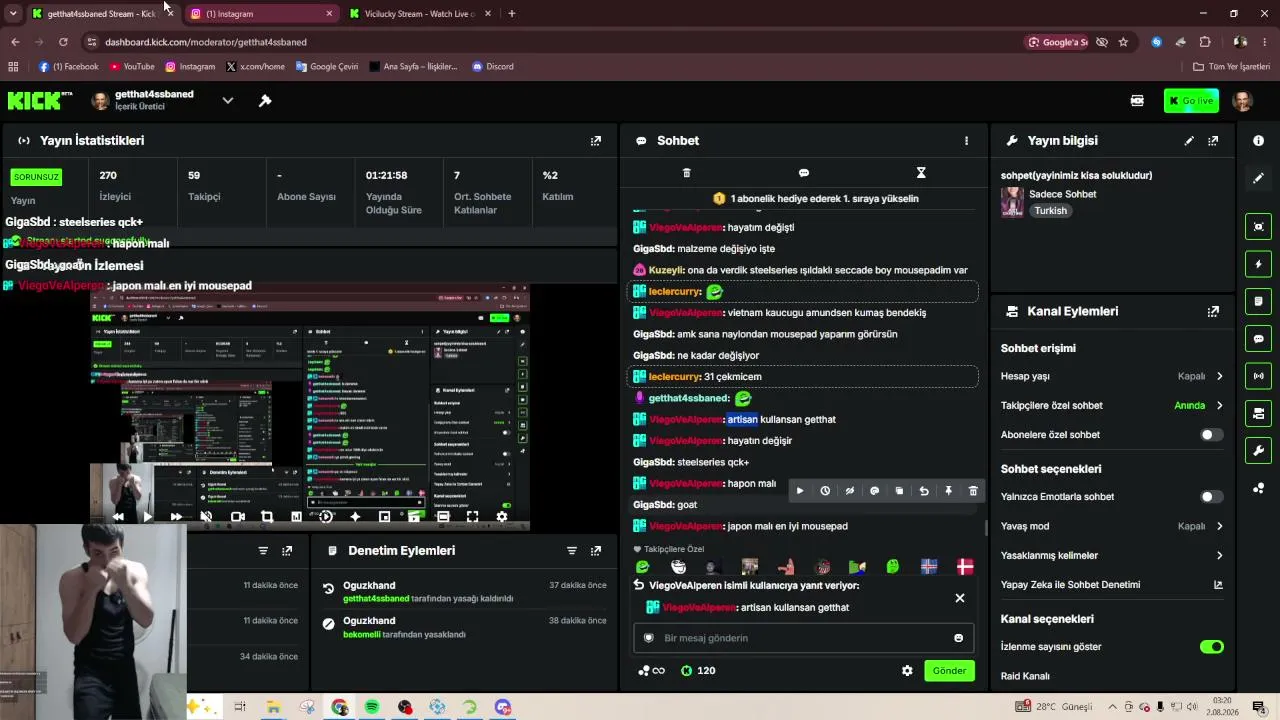Click the play icon in message toolbar
This screenshot has width=1280, height=720.
click(800, 491)
